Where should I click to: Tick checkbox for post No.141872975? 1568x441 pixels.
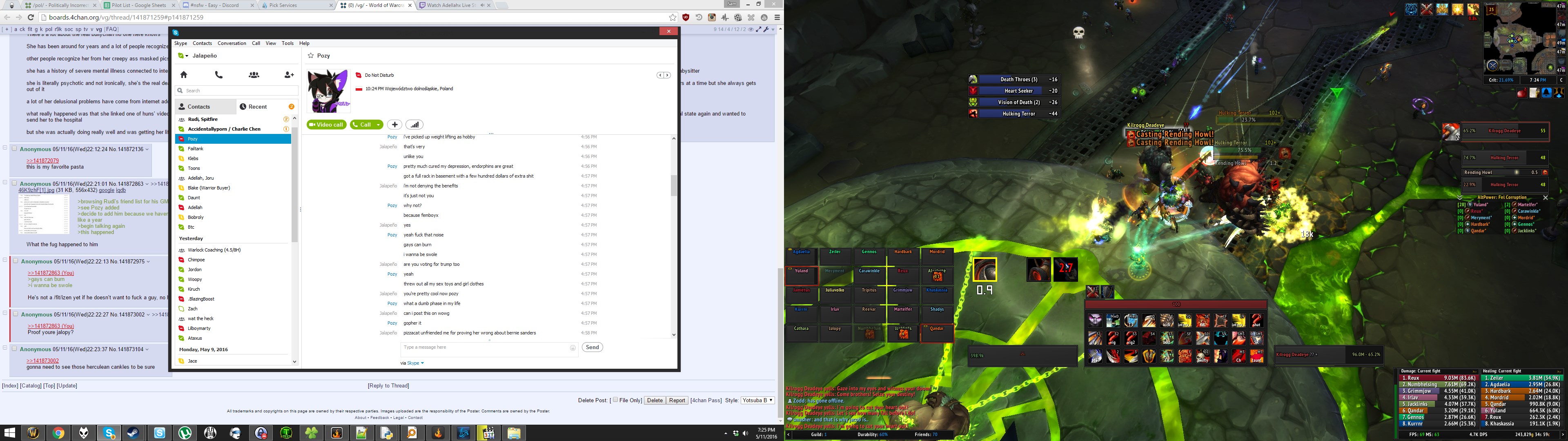coord(16,261)
